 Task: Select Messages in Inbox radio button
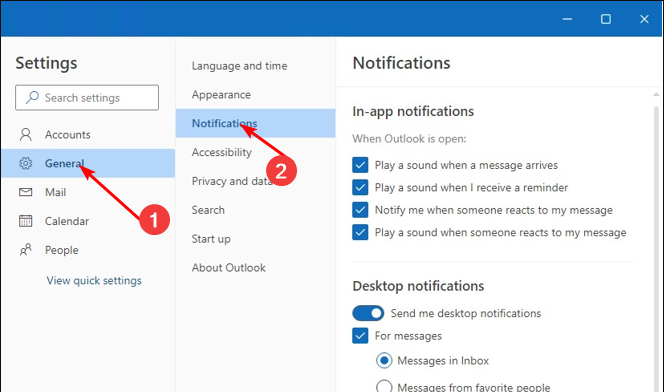tap(384, 361)
